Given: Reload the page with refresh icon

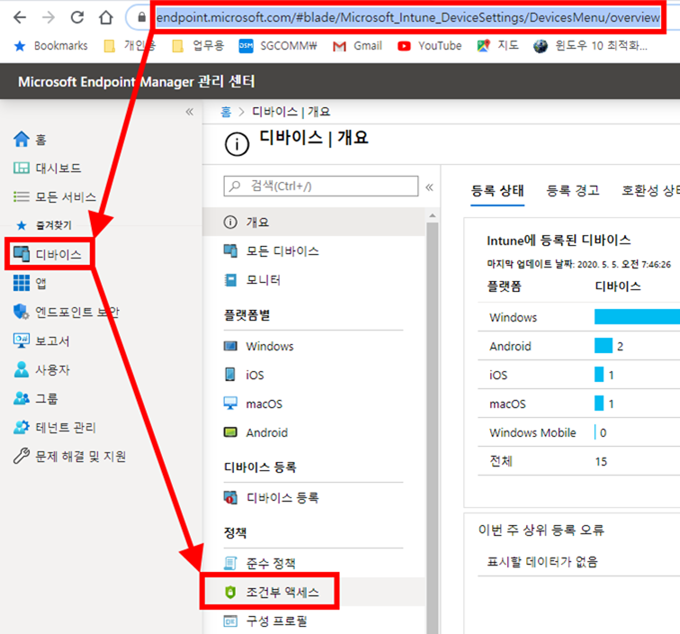Looking at the screenshot, I should point(77,18).
